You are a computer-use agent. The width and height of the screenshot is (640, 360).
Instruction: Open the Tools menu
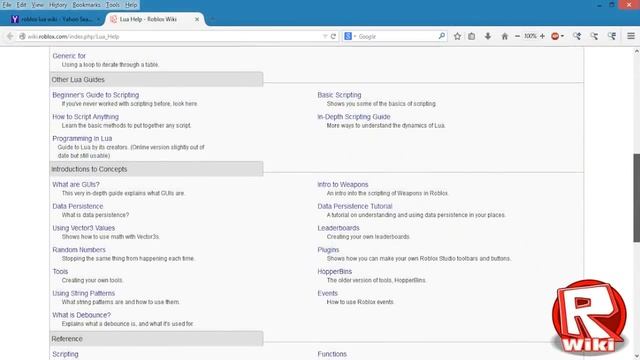click(113, 5)
